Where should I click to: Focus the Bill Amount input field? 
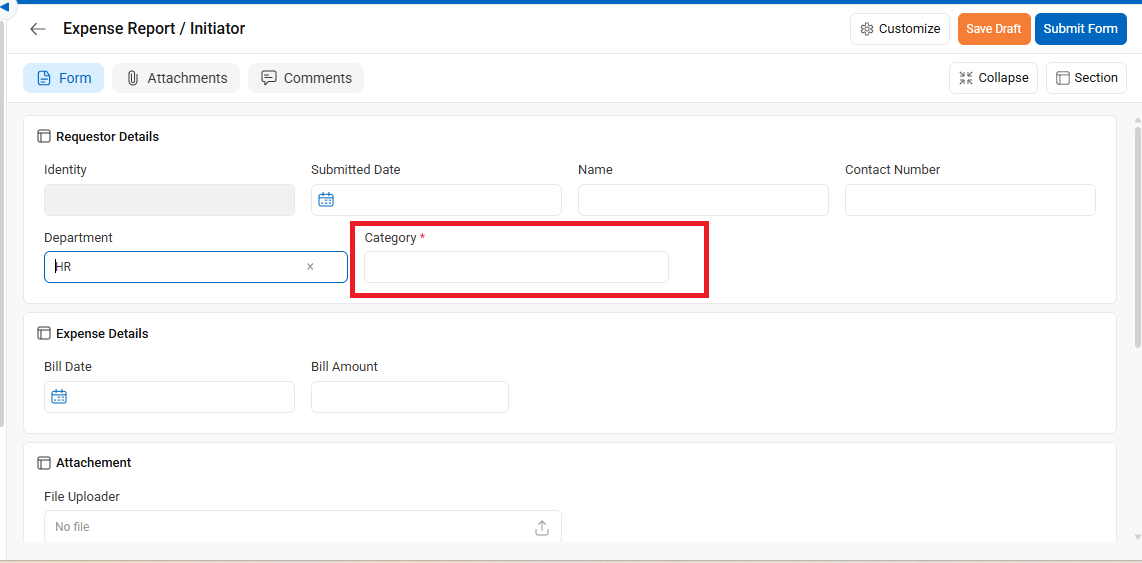click(x=409, y=397)
